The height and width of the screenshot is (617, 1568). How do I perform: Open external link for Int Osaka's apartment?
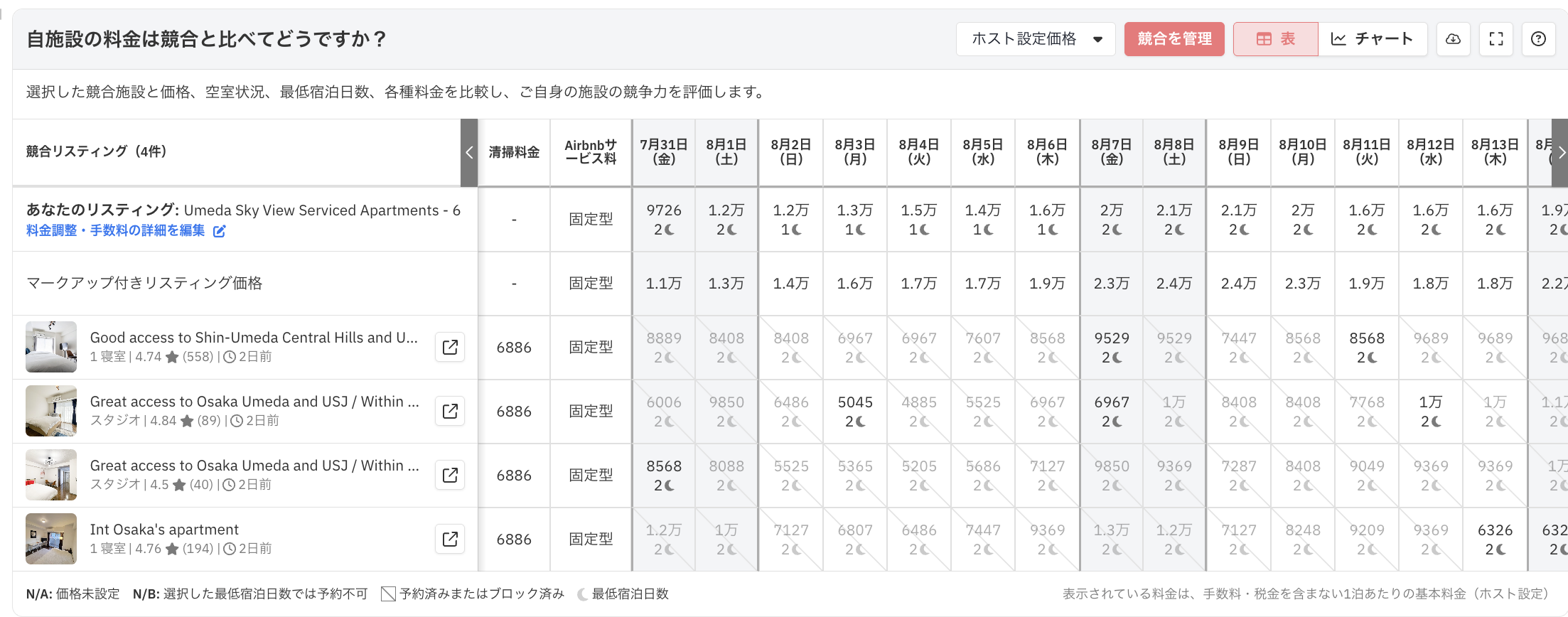click(450, 539)
